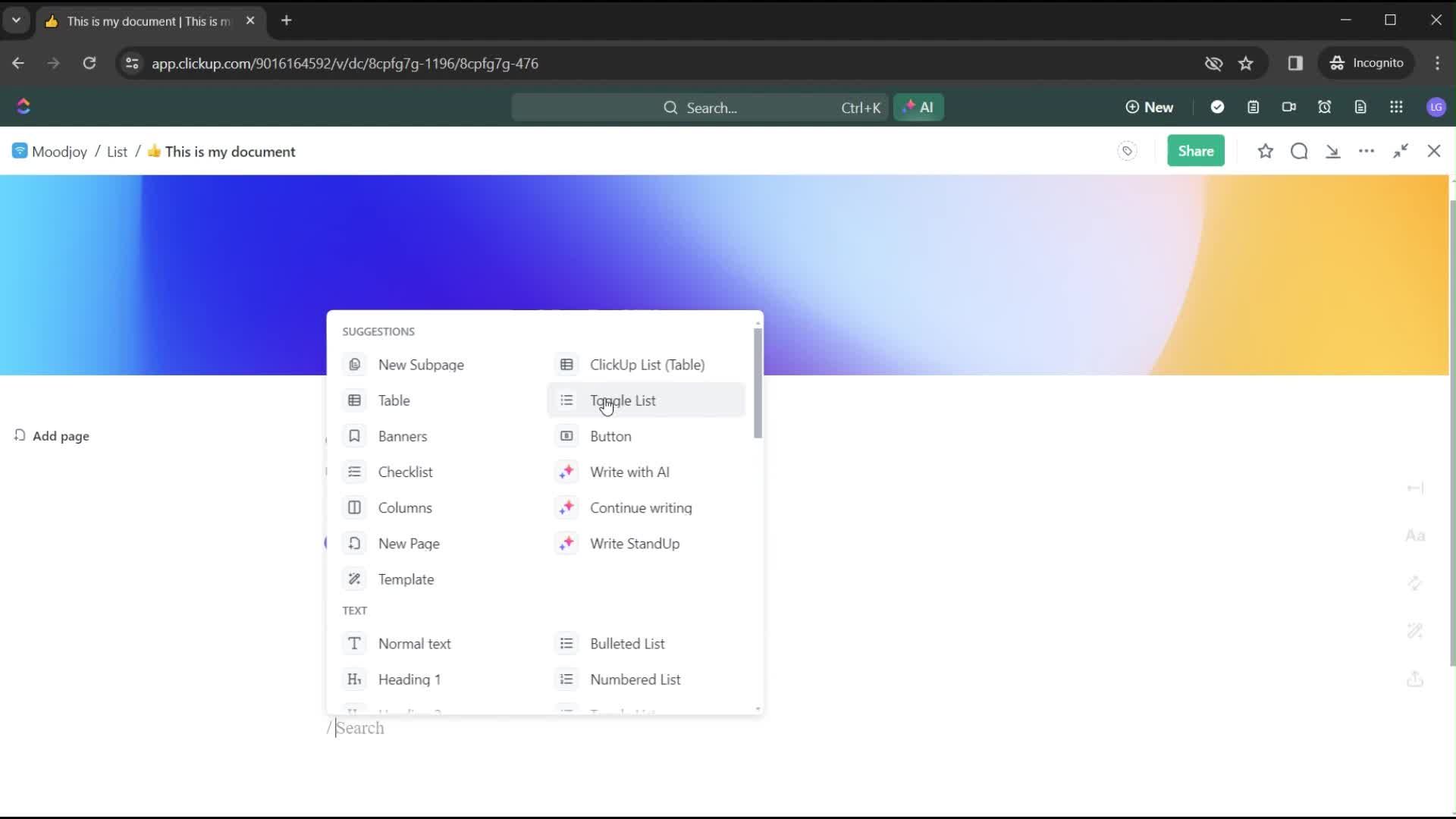Expand document breadcrumb List item

pyautogui.click(x=116, y=151)
